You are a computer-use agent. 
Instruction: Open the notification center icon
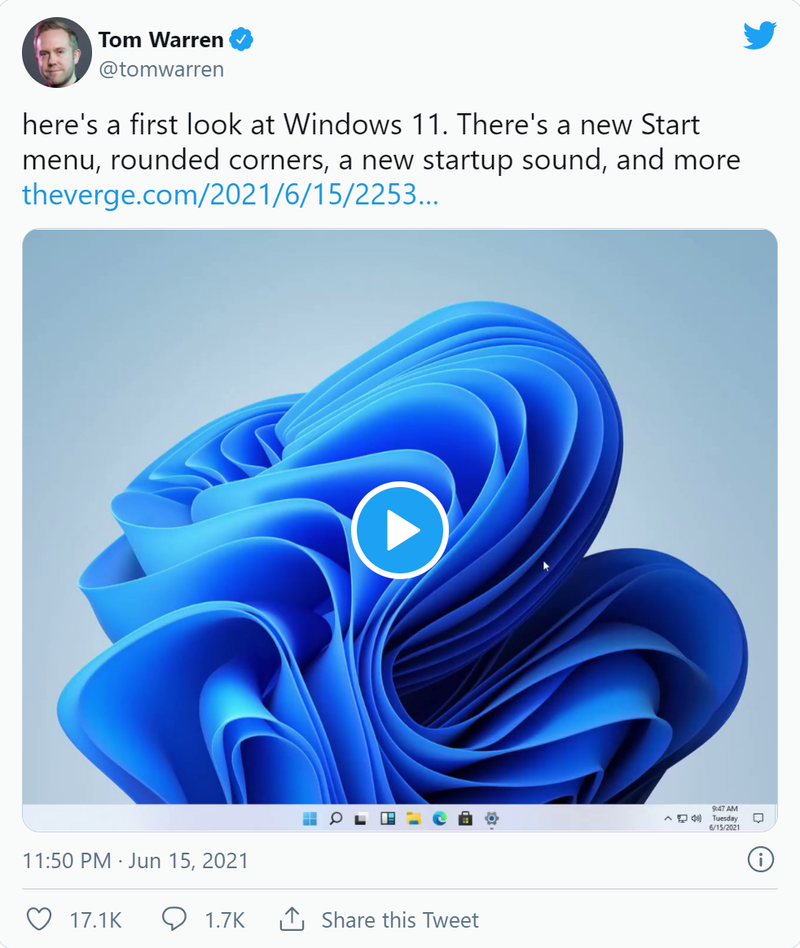click(x=758, y=818)
